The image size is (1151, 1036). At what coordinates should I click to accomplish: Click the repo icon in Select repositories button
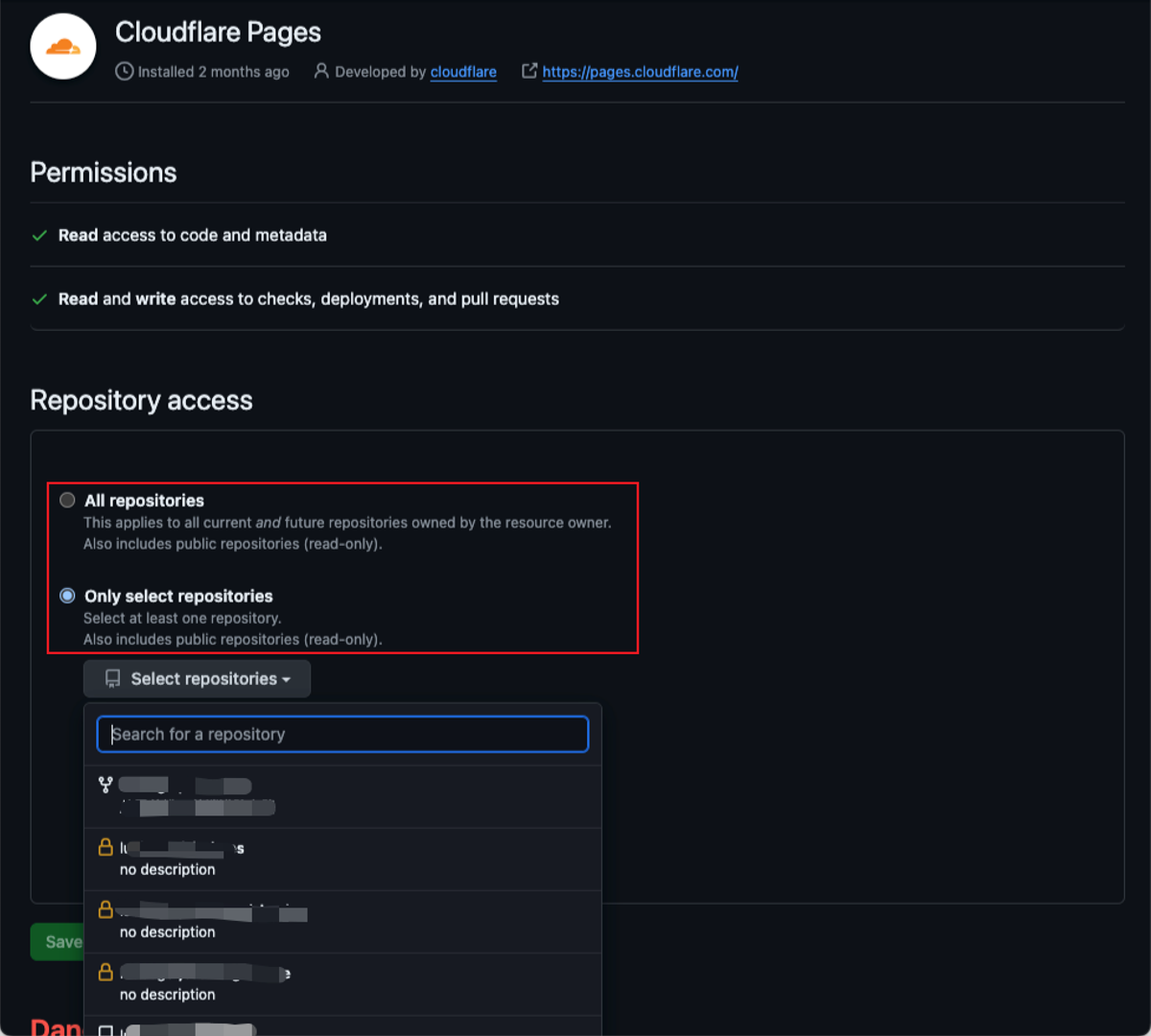[112, 679]
